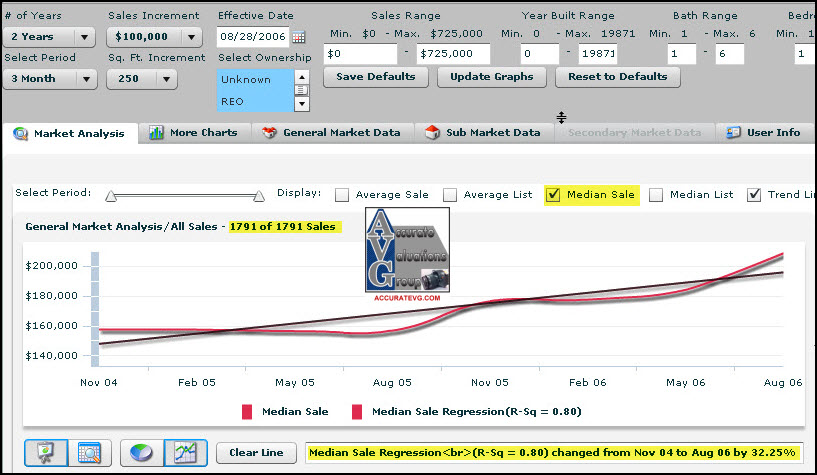Open the Select Period 3 Month dropdown
The width and height of the screenshot is (817, 475).
tap(50, 79)
